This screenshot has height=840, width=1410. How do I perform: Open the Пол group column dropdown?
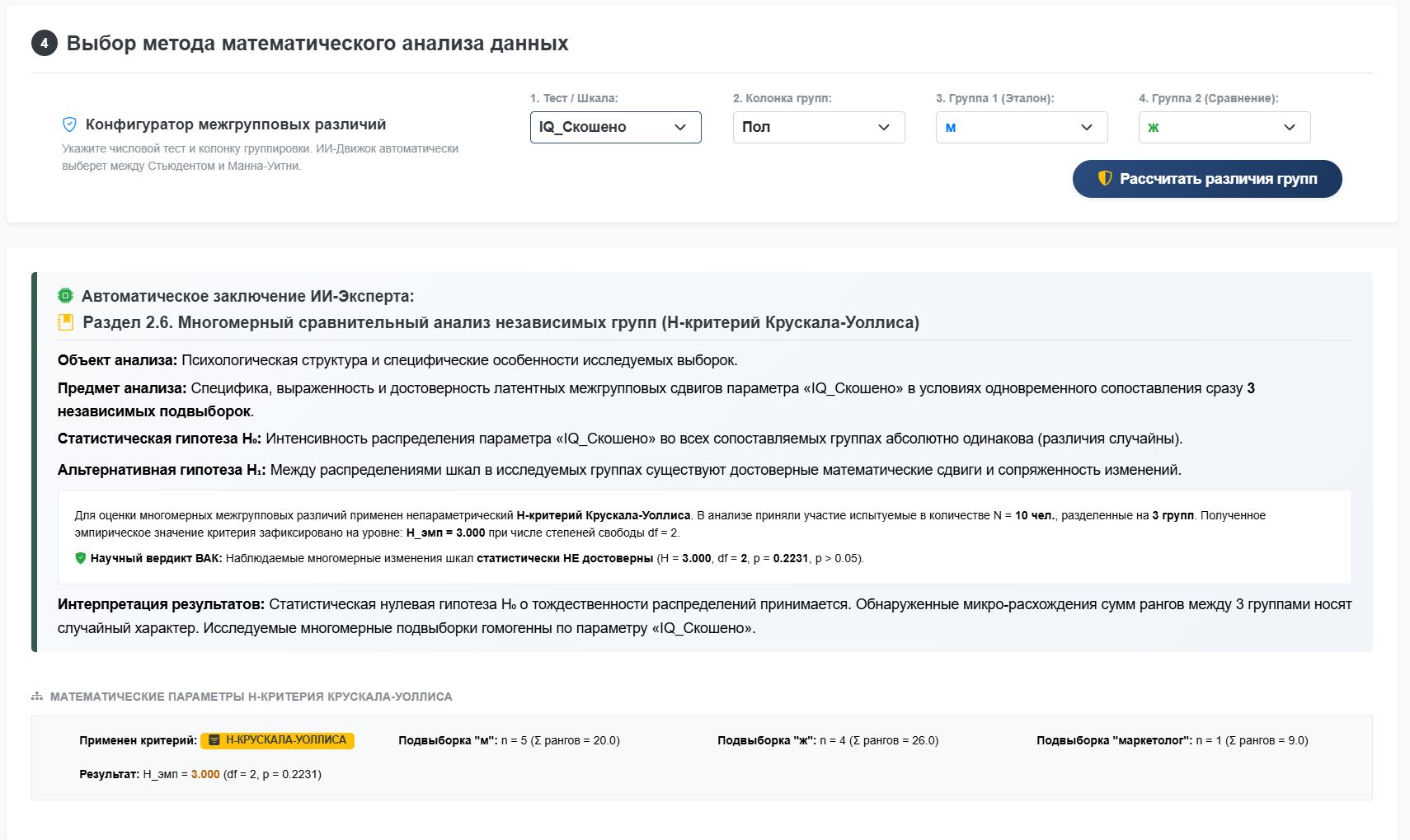[818, 127]
